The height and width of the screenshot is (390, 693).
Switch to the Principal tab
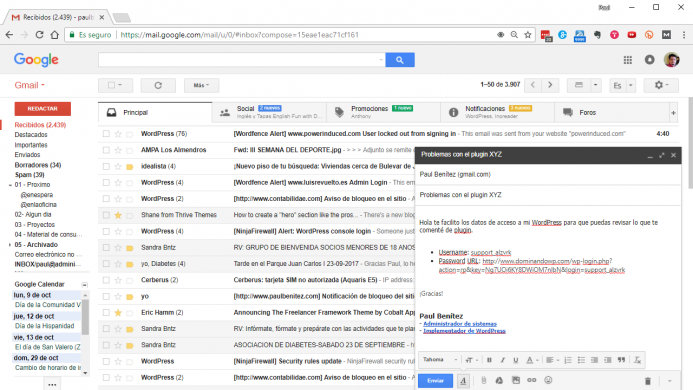pyautogui.click(x=155, y=112)
